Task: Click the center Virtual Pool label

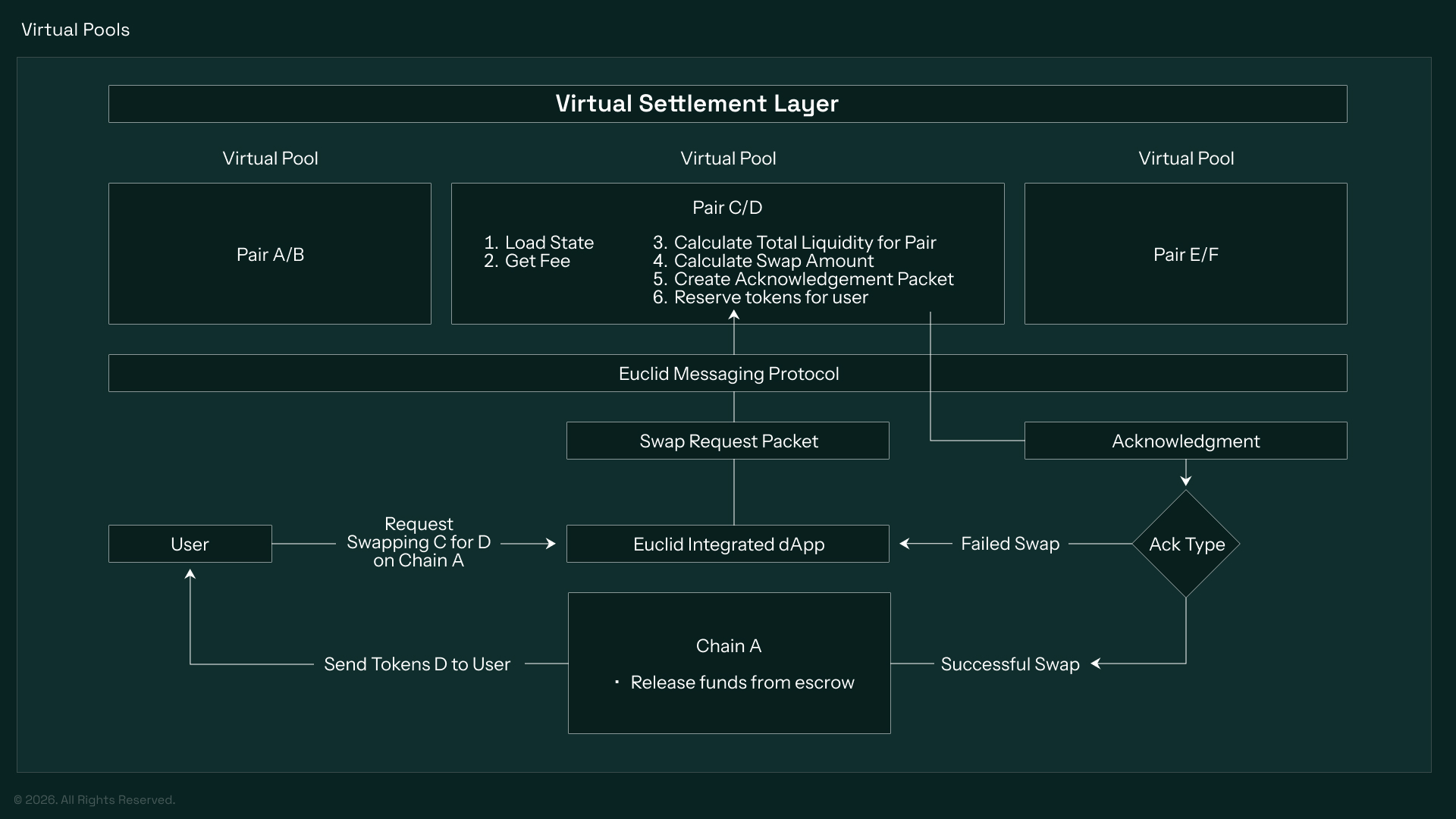Action: coord(727,158)
